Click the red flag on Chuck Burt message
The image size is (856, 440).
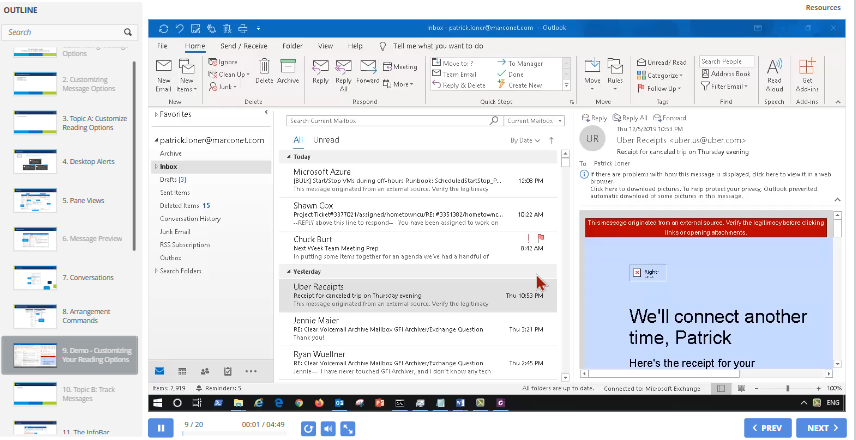point(541,239)
